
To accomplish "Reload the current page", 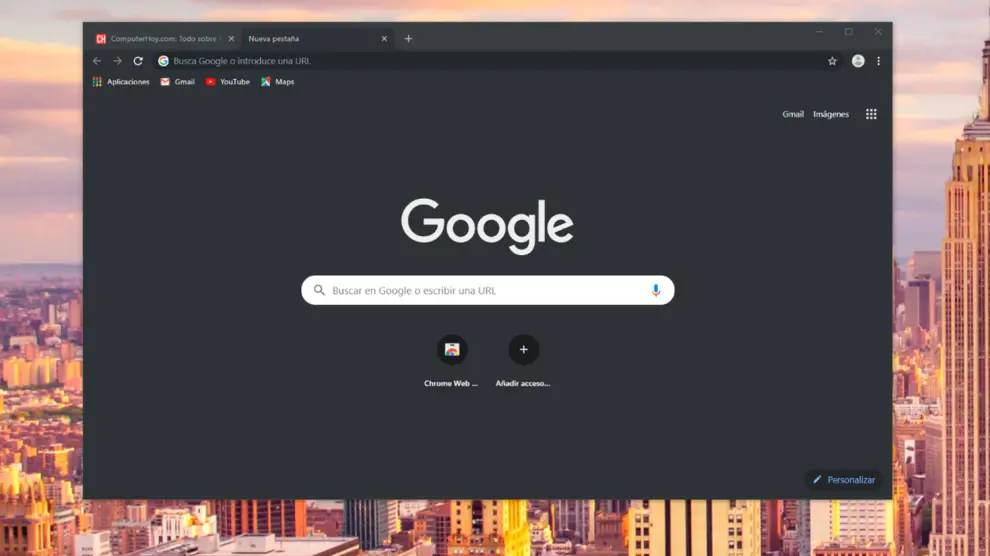I will click(x=138, y=61).
